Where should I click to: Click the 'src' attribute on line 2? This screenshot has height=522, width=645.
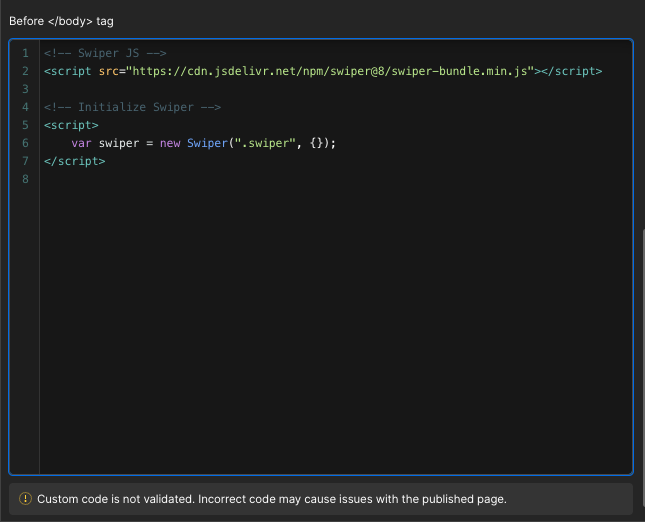[109, 71]
